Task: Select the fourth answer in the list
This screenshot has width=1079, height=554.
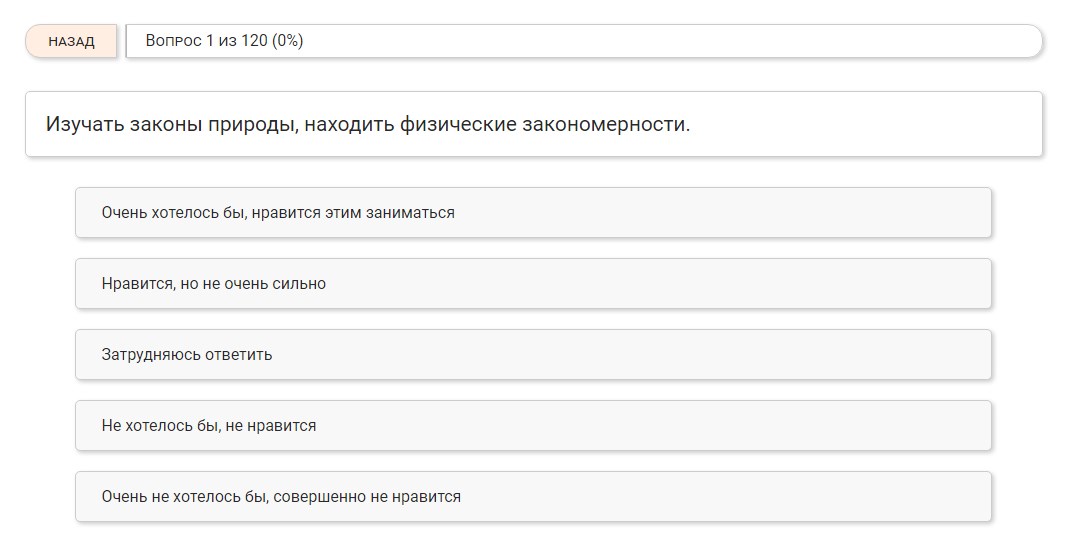Action: point(533,426)
